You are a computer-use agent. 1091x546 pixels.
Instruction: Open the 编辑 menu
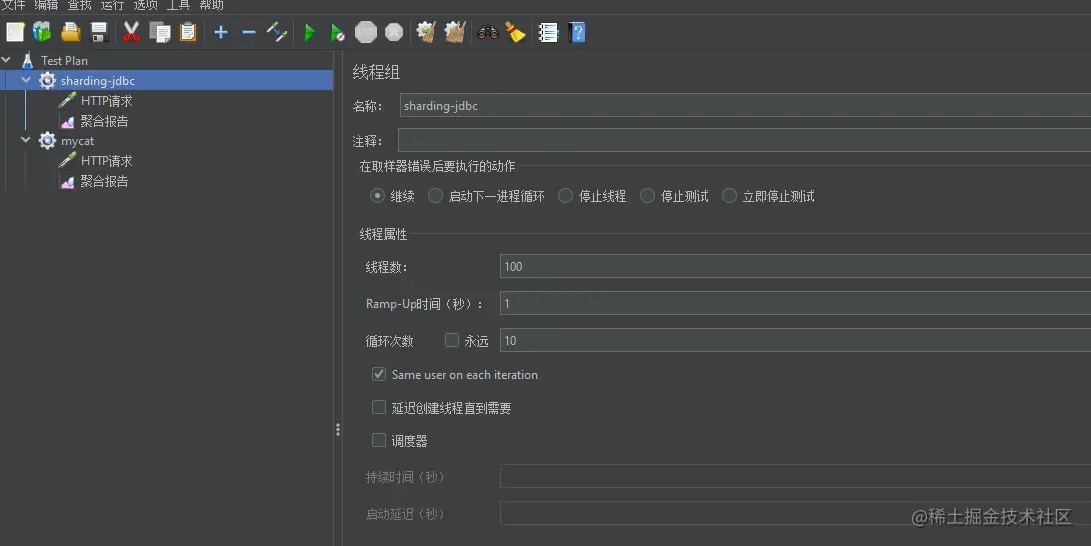point(46,6)
